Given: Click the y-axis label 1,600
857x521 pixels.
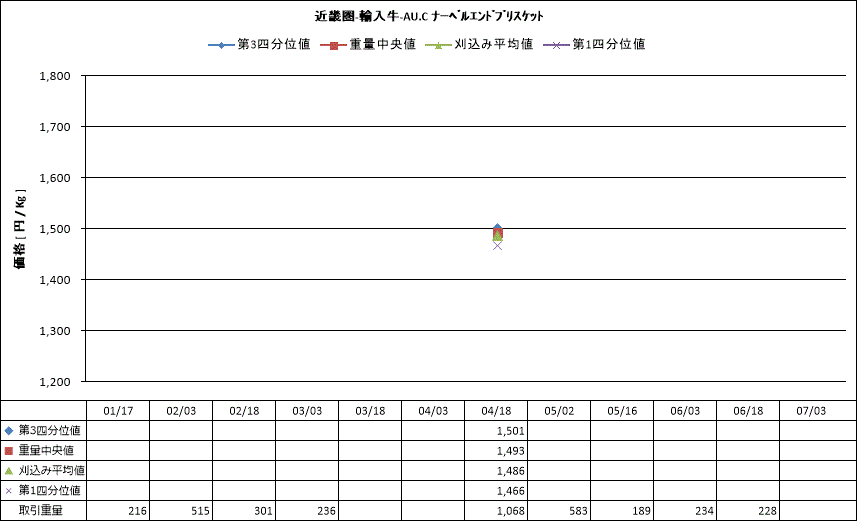Looking at the screenshot, I should tap(55, 178).
